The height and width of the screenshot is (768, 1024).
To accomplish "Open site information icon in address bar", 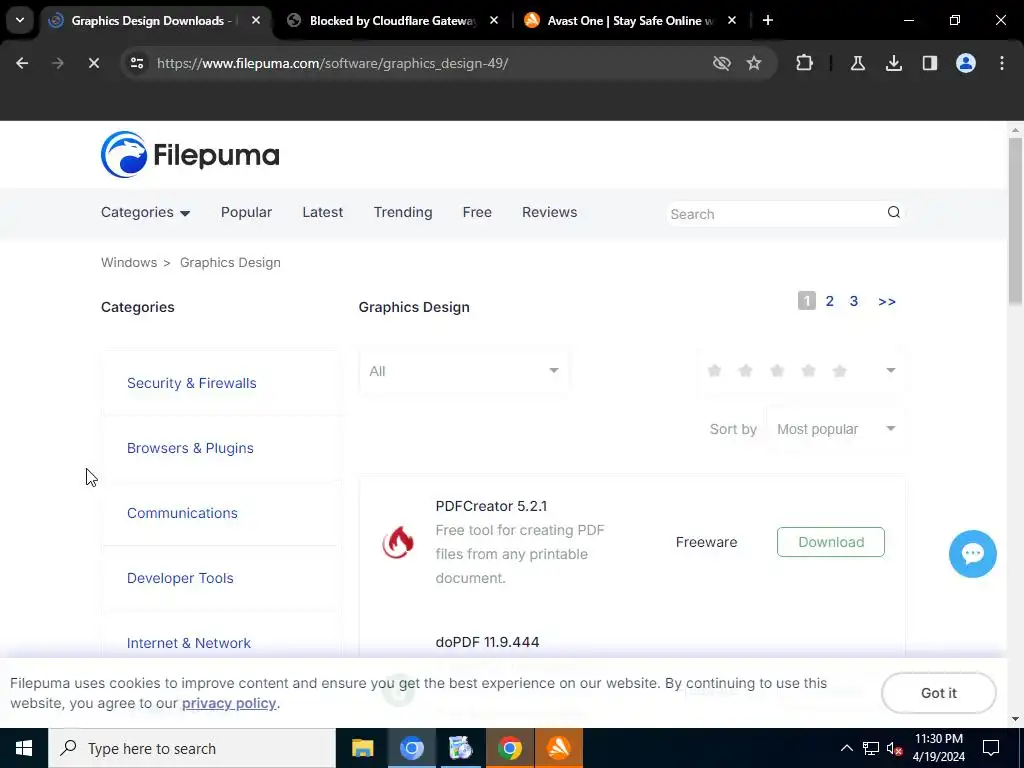I will (137, 63).
